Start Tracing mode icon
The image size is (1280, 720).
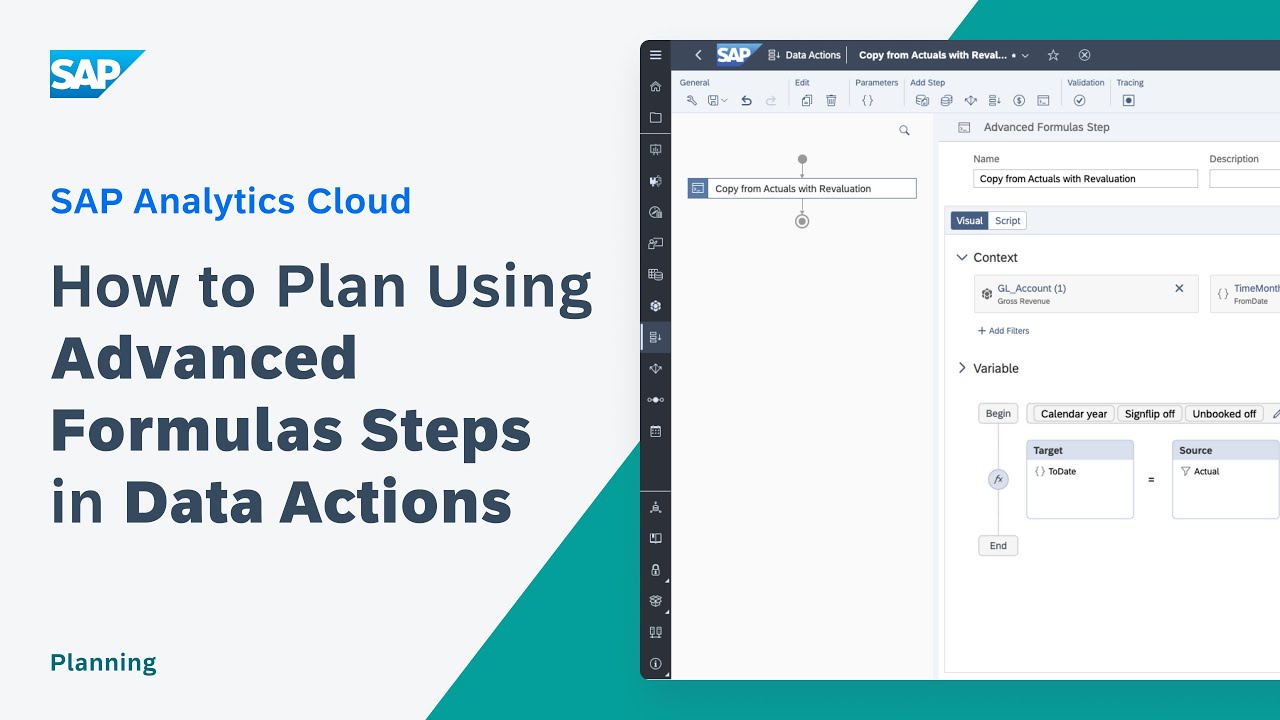click(1128, 100)
